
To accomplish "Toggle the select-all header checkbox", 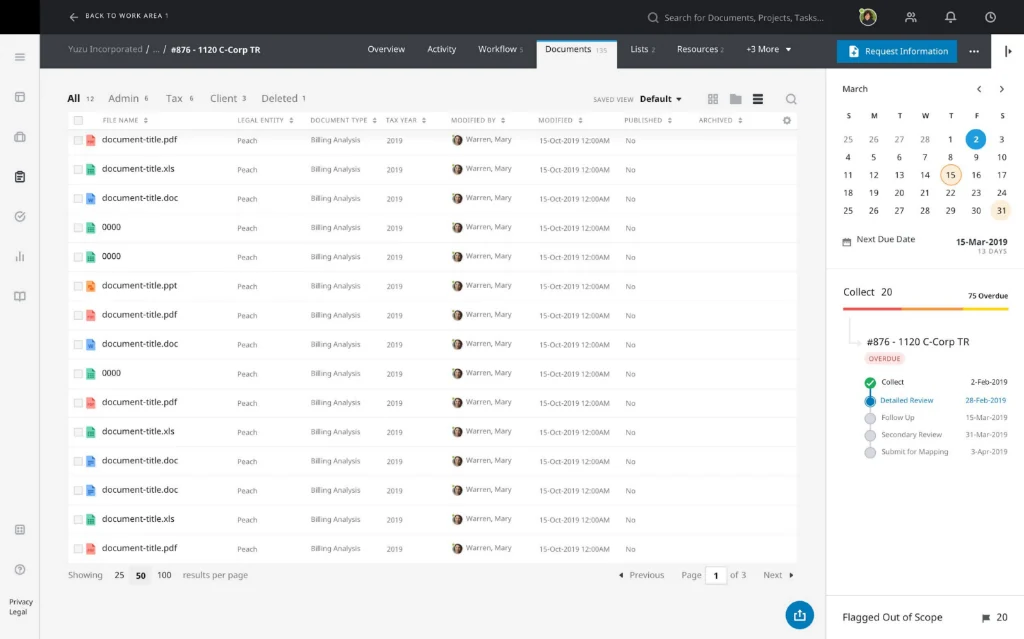I will tap(78, 120).
